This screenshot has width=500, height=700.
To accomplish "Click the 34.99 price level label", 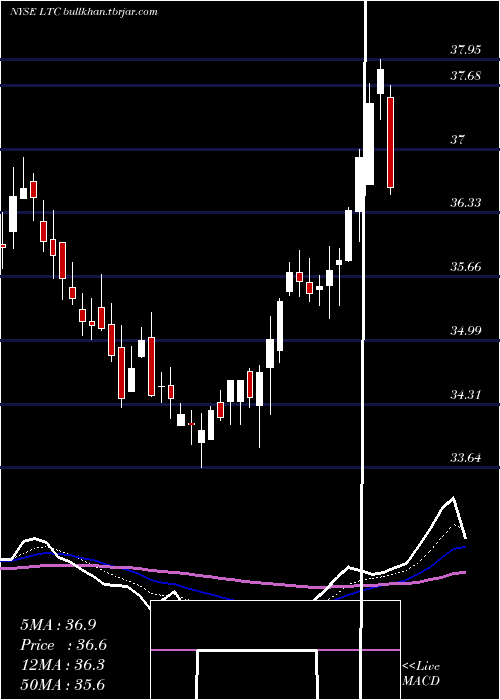I will tap(466, 331).
